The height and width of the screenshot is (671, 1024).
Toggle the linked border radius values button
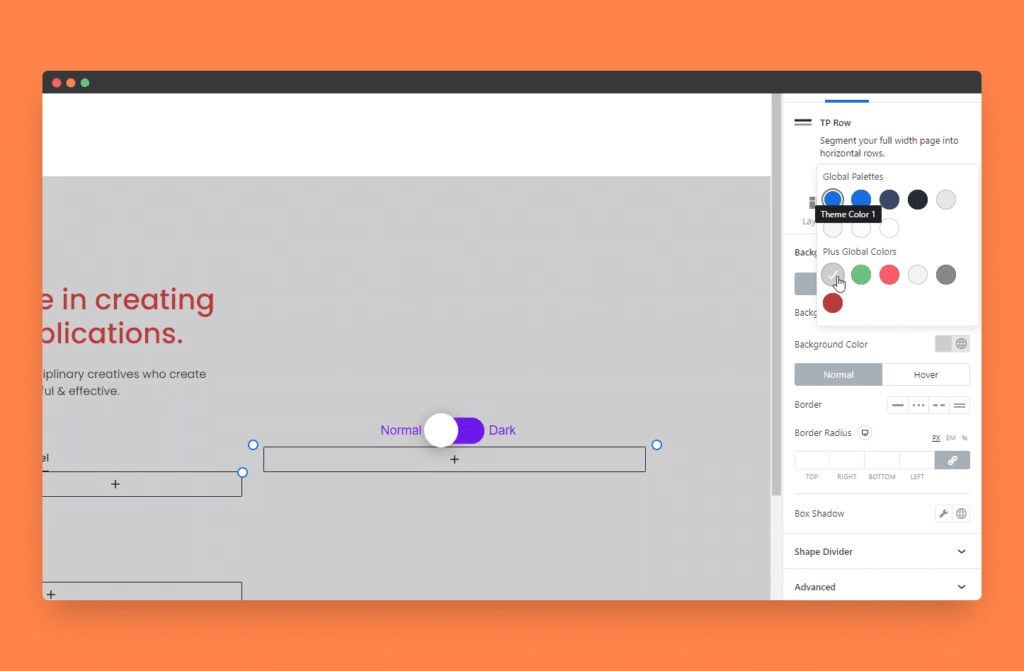click(952, 460)
